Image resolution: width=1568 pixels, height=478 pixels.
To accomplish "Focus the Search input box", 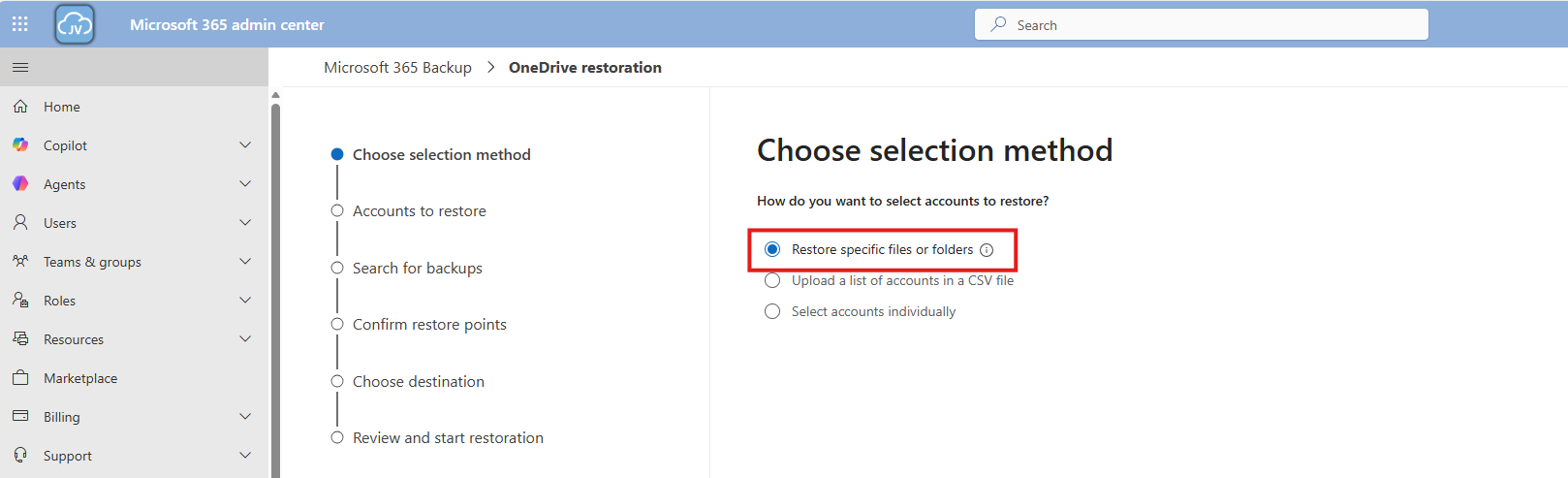I will pos(1211,25).
